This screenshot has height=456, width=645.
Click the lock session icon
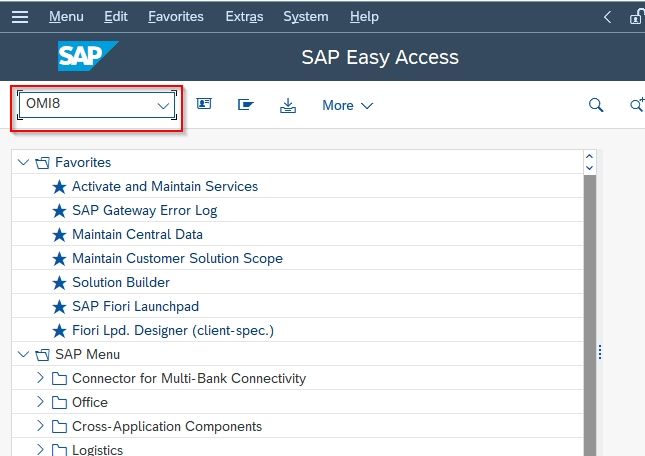tap(637, 17)
